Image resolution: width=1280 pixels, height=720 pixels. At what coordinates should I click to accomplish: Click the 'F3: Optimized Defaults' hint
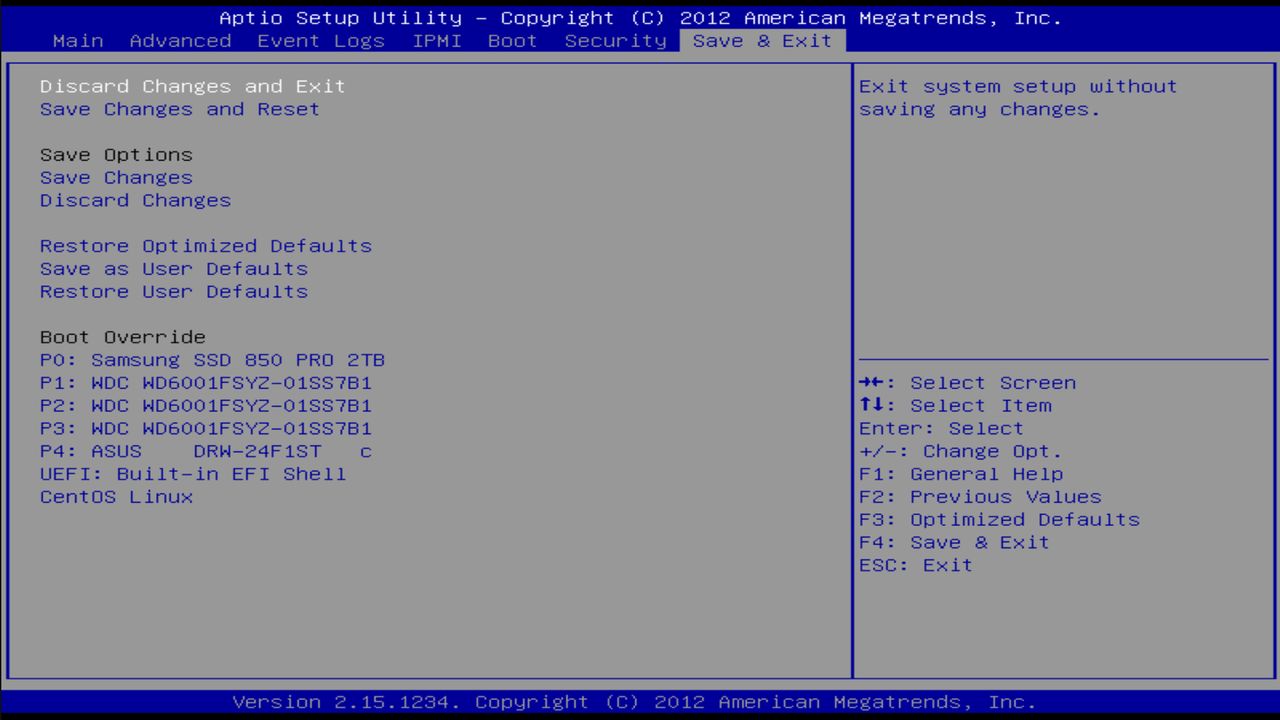point(999,520)
